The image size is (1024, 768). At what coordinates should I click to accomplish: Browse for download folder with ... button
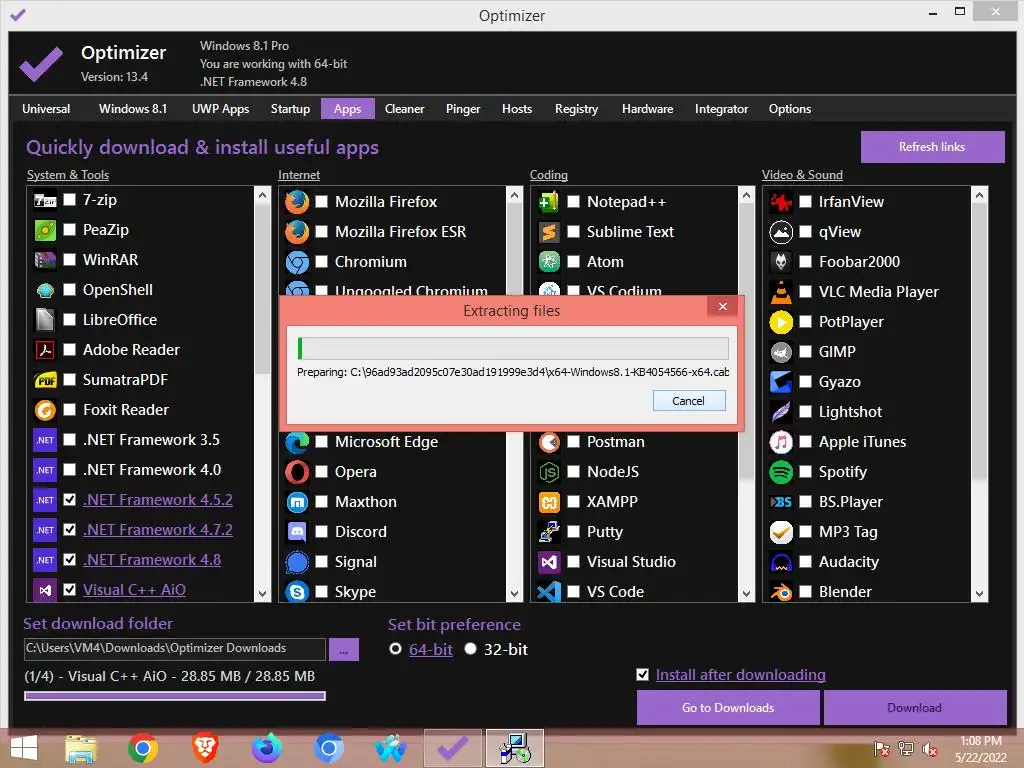(x=344, y=650)
